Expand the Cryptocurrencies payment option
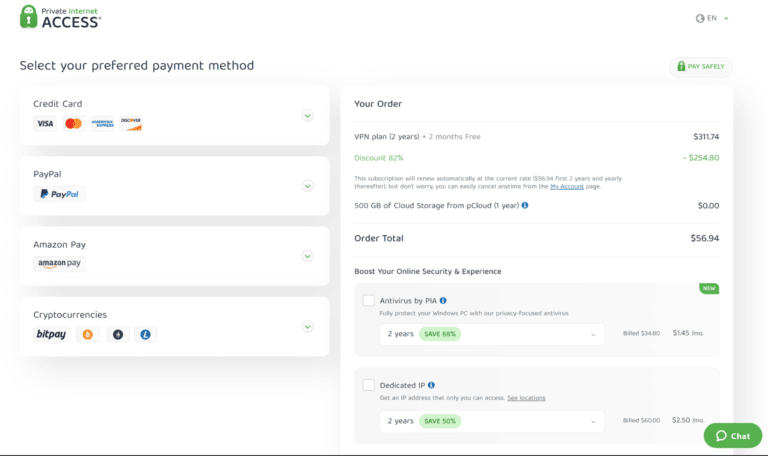Image resolution: width=768 pixels, height=456 pixels. (308, 326)
